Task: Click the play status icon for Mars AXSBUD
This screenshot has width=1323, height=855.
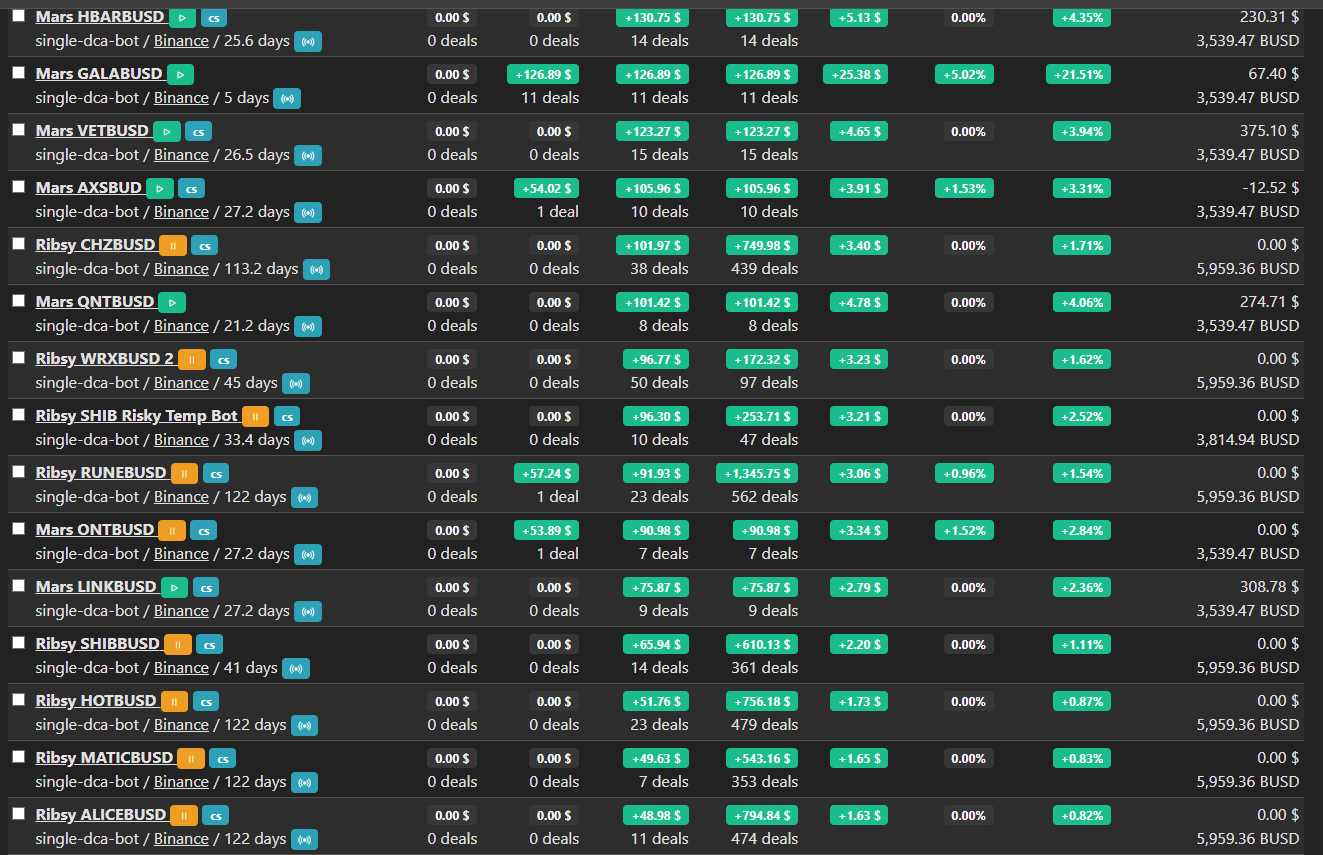Action: click(x=160, y=188)
